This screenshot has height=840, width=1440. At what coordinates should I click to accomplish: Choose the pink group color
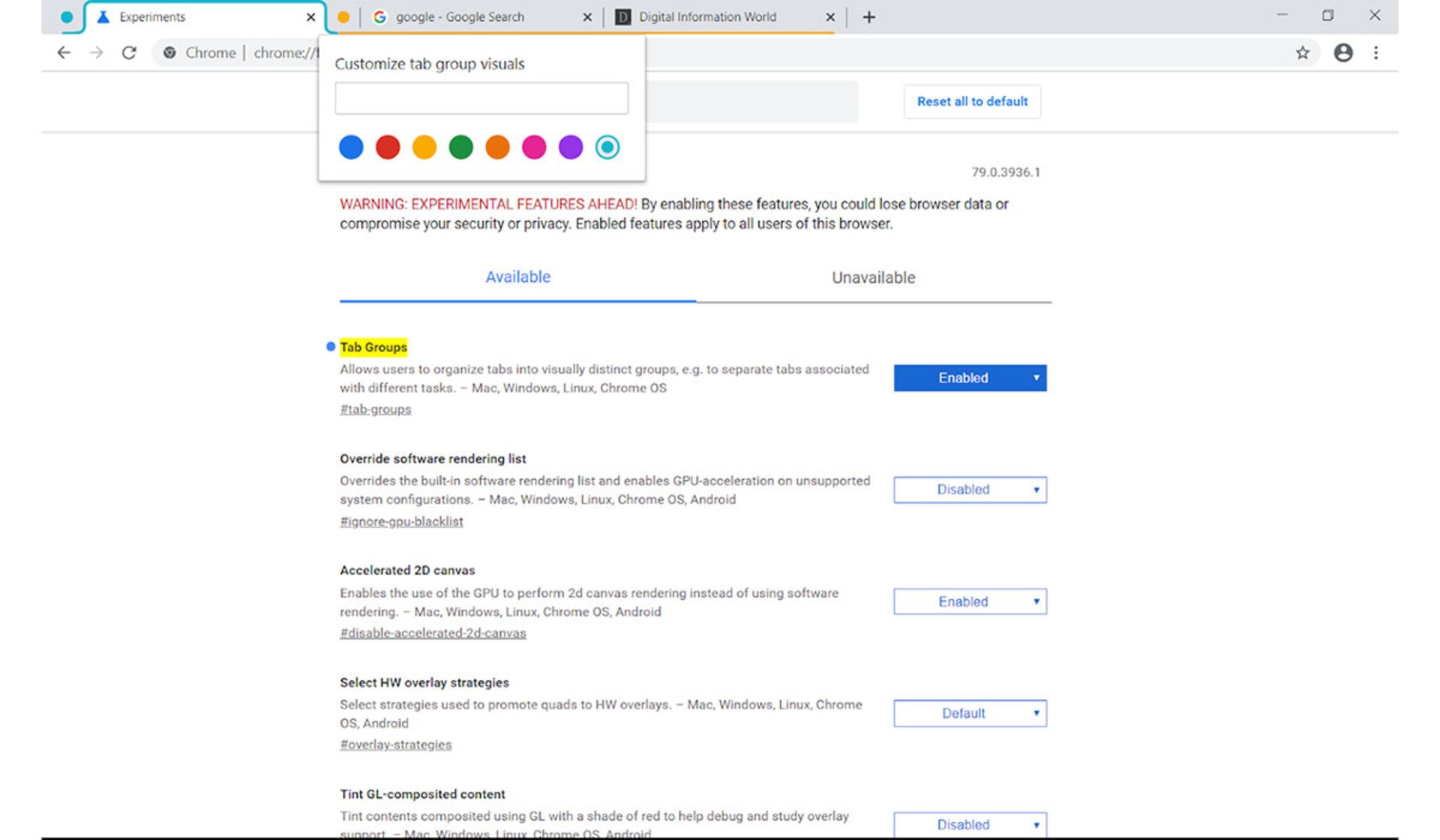(x=534, y=147)
